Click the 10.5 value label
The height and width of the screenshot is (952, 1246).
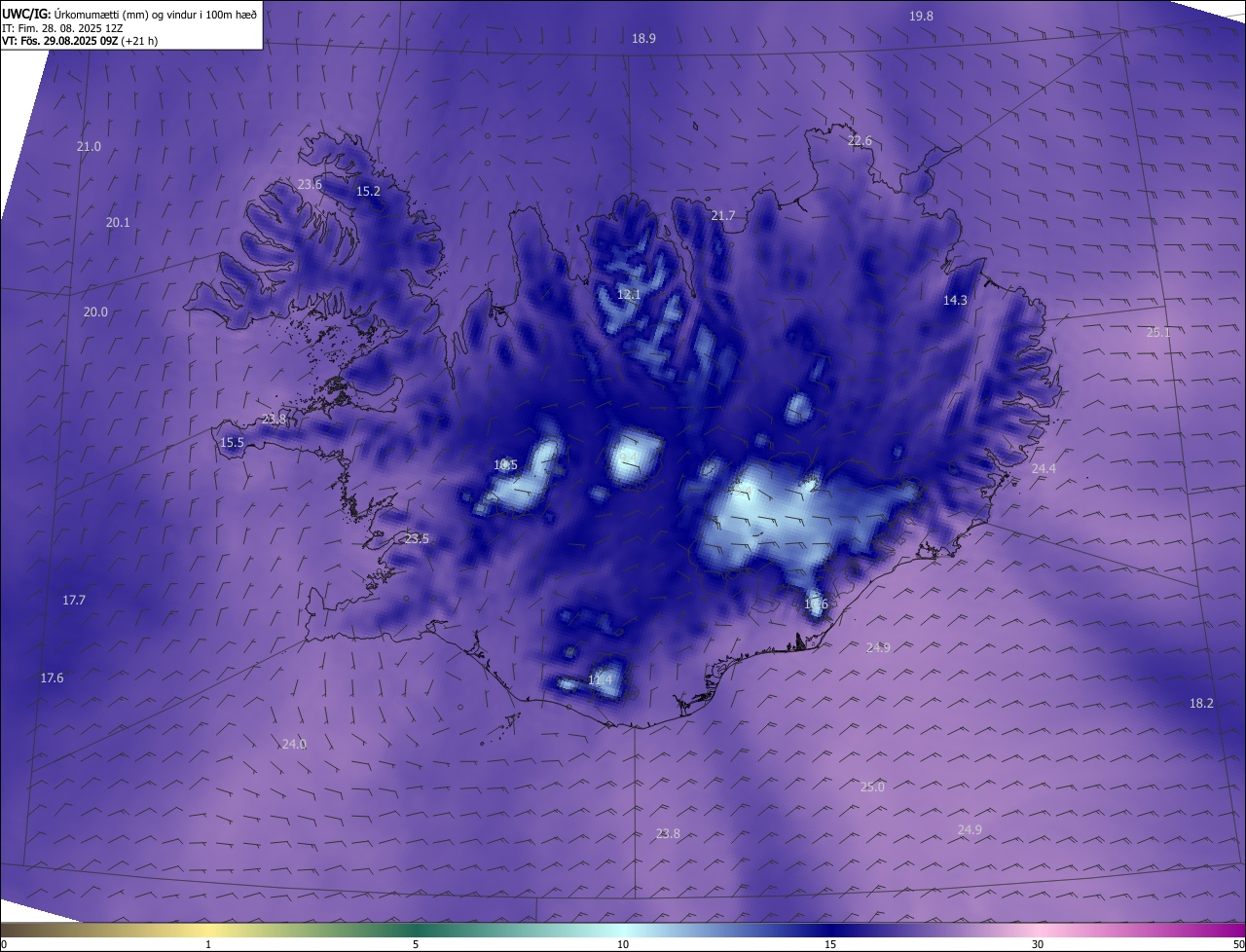(505, 465)
